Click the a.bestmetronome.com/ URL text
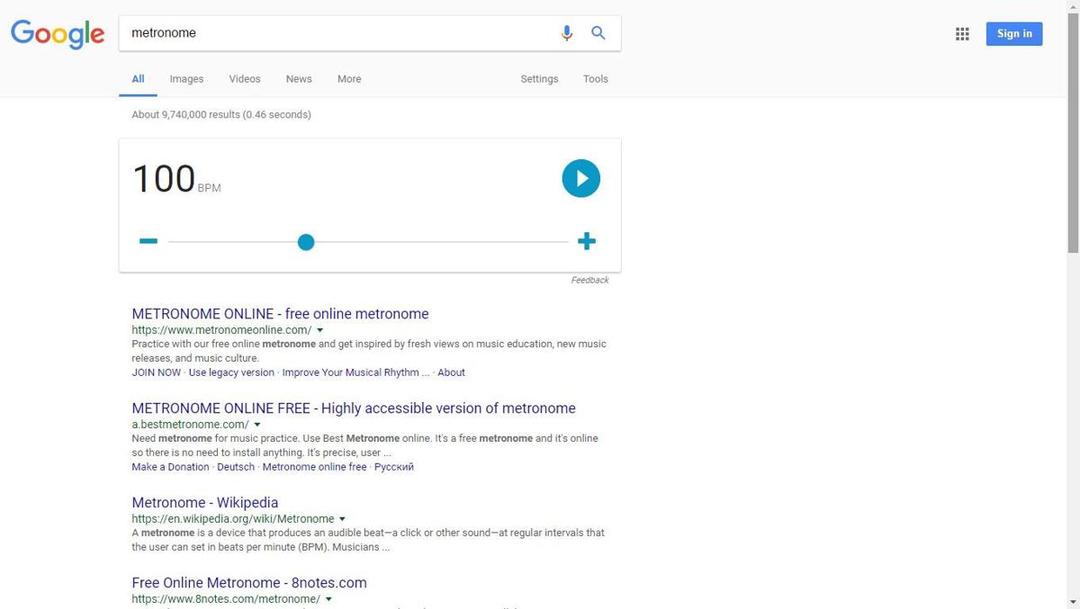 [x=190, y=424]
